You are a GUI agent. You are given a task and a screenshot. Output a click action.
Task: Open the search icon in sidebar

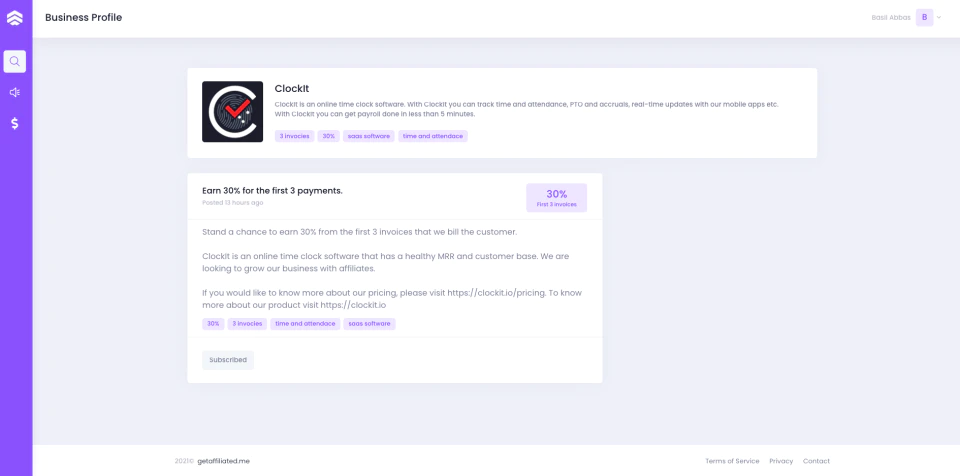pyautogui.click(x=15, y=61)
